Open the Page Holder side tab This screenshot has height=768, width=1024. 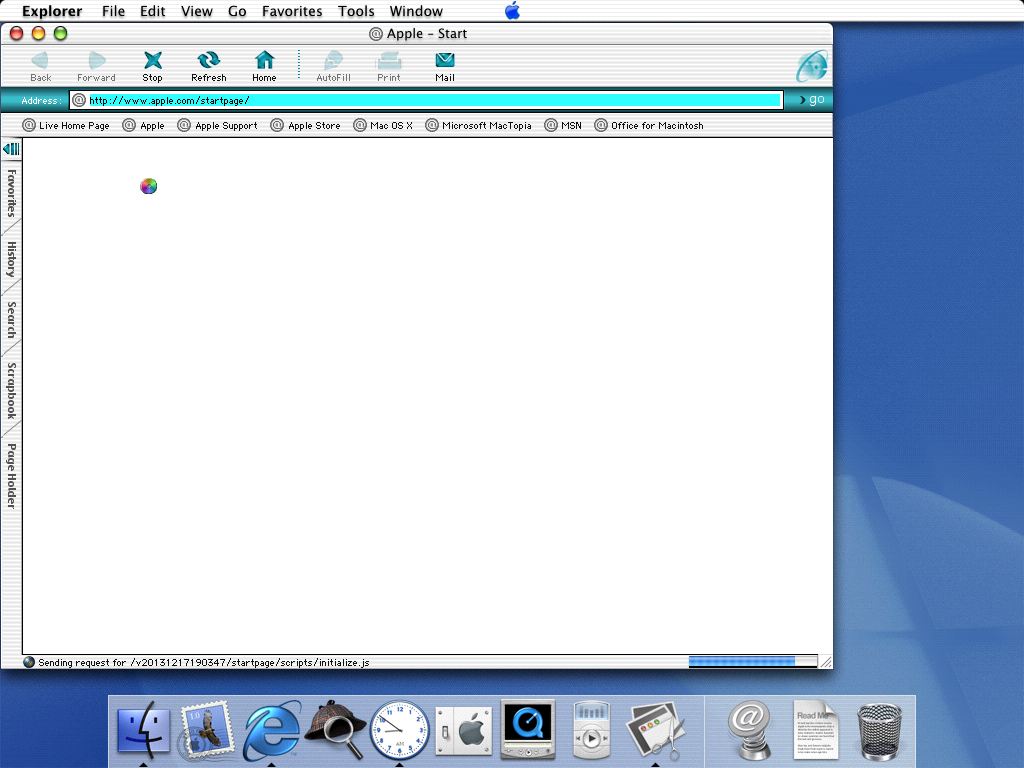pyautogui.click(x=11, y=476)
